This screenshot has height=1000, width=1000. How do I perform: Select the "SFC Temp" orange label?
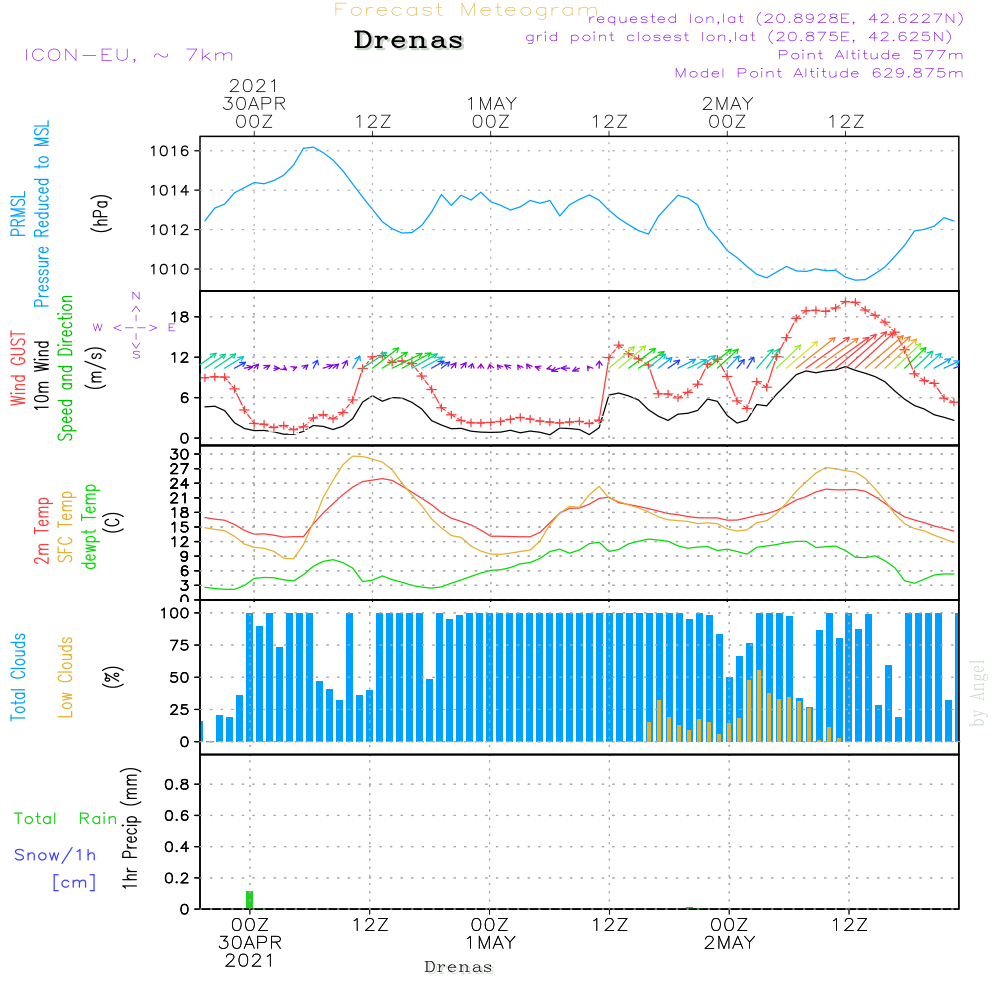(66, 527)
